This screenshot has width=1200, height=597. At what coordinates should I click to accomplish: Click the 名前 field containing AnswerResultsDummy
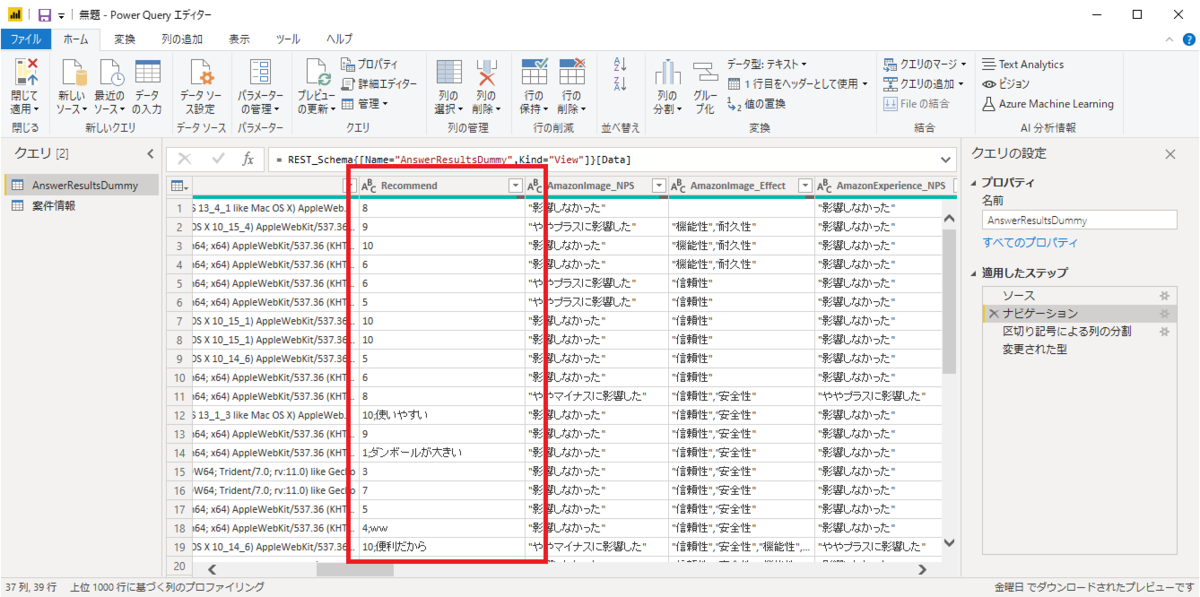[1081, 221]
